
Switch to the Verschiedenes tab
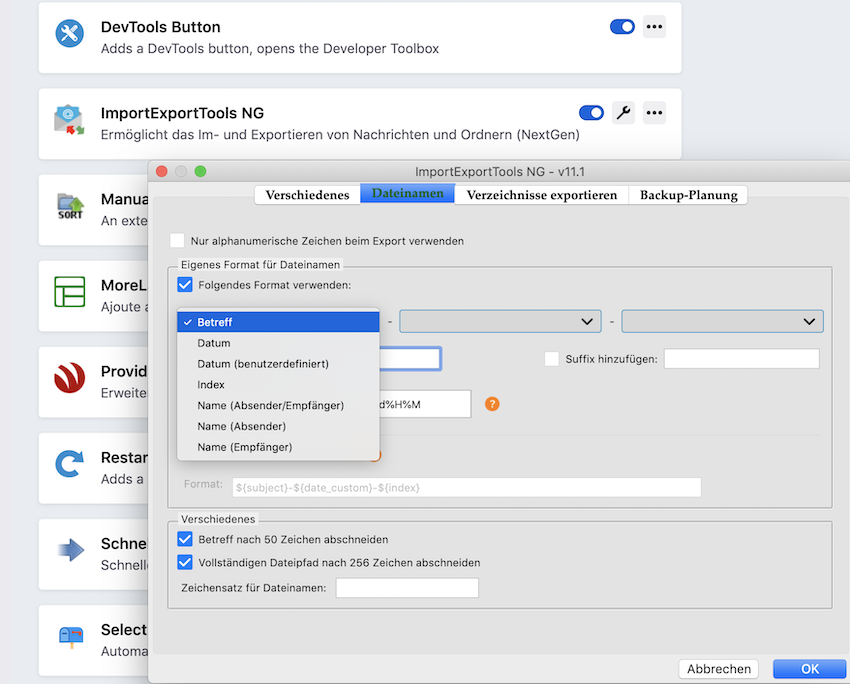point(307,195)
